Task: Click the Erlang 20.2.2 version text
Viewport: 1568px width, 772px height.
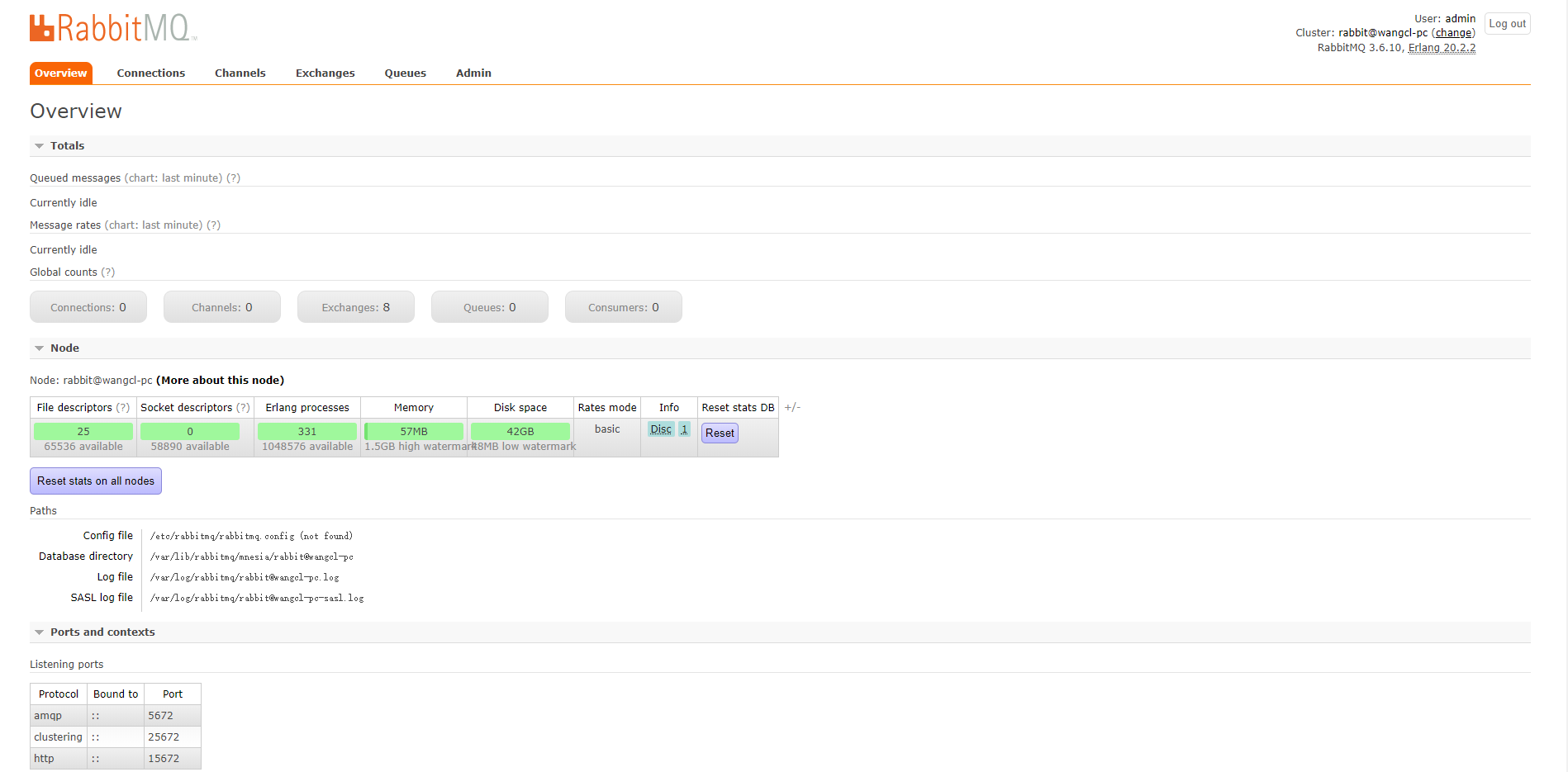Action: [1442, 48]
